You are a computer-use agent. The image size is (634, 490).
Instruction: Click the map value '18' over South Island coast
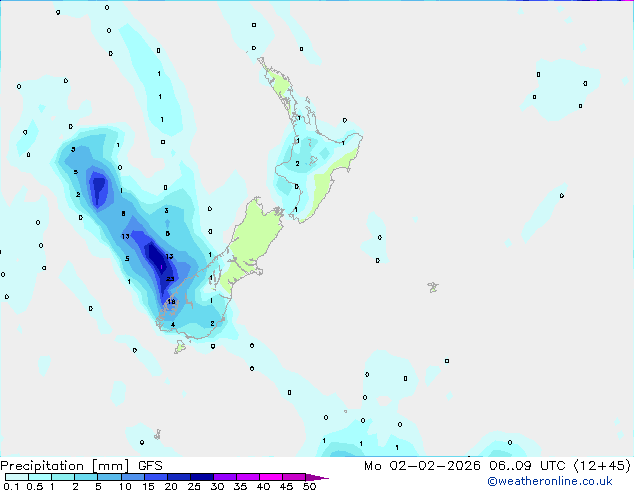tap(171, 302)
